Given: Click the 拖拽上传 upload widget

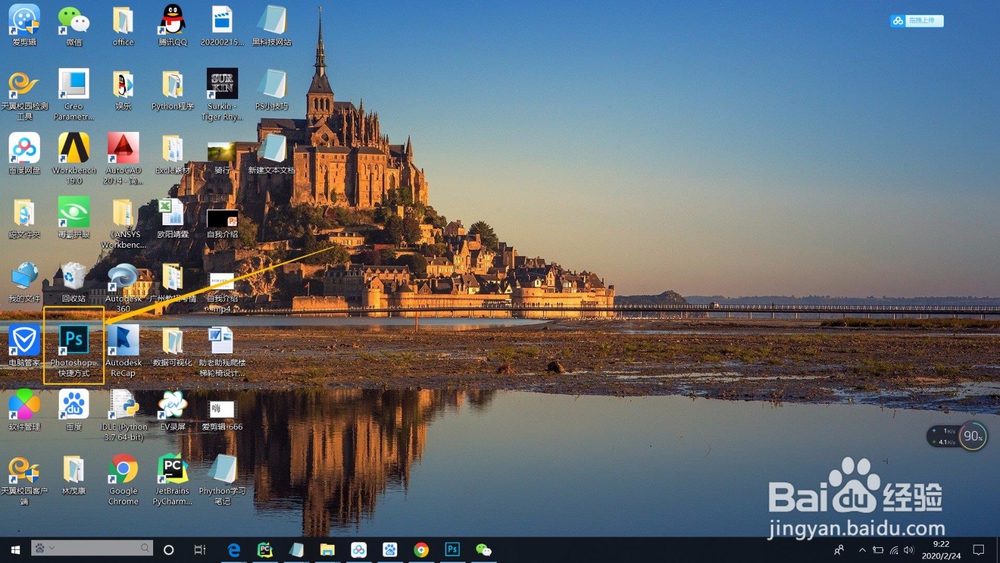Looking at the screenshot, I should tap(916, 21).
